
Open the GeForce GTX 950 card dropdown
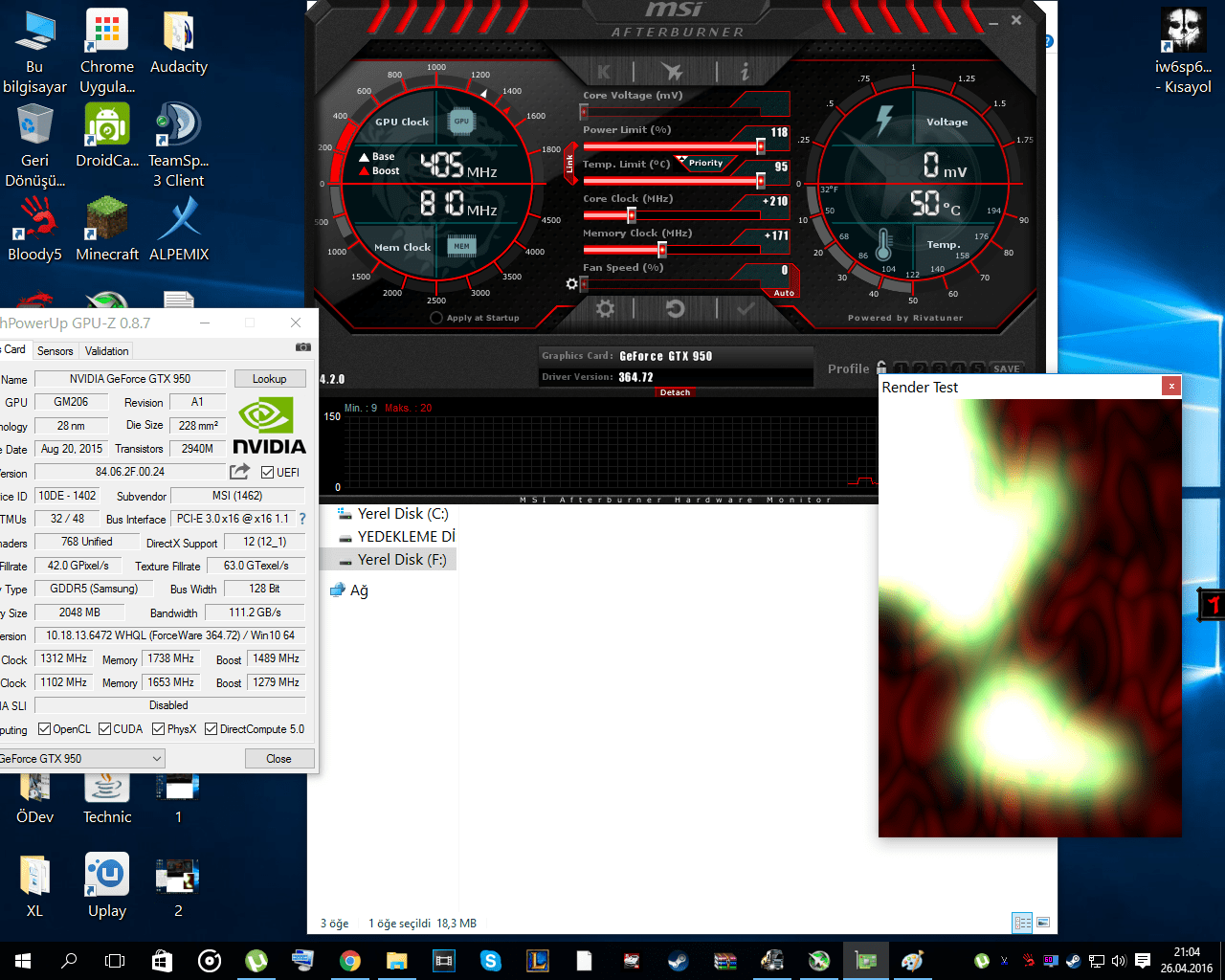[x=81, y=759]
